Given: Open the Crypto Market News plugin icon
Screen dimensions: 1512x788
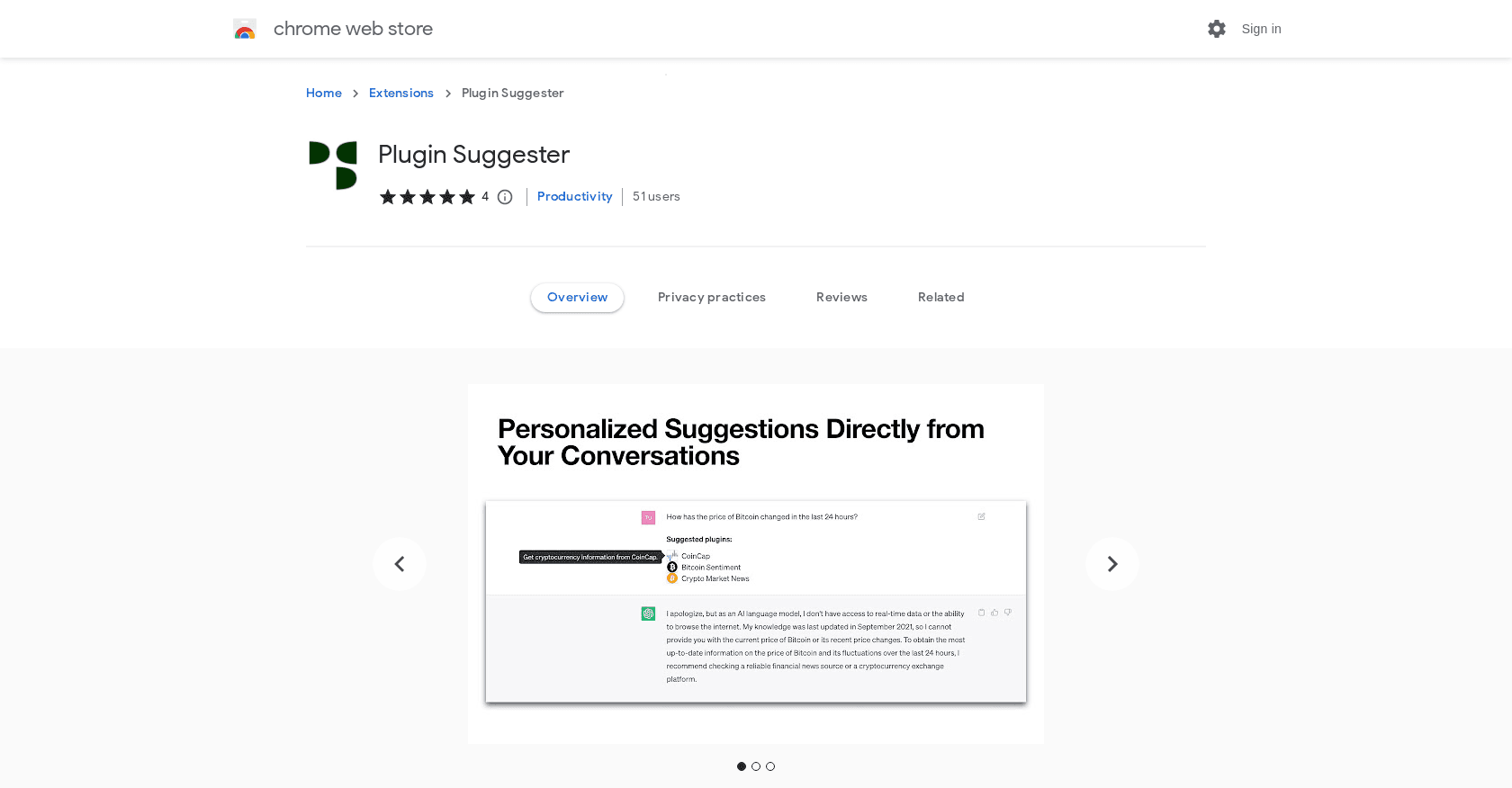Looking at the screenshot, I should pos(671,578).
